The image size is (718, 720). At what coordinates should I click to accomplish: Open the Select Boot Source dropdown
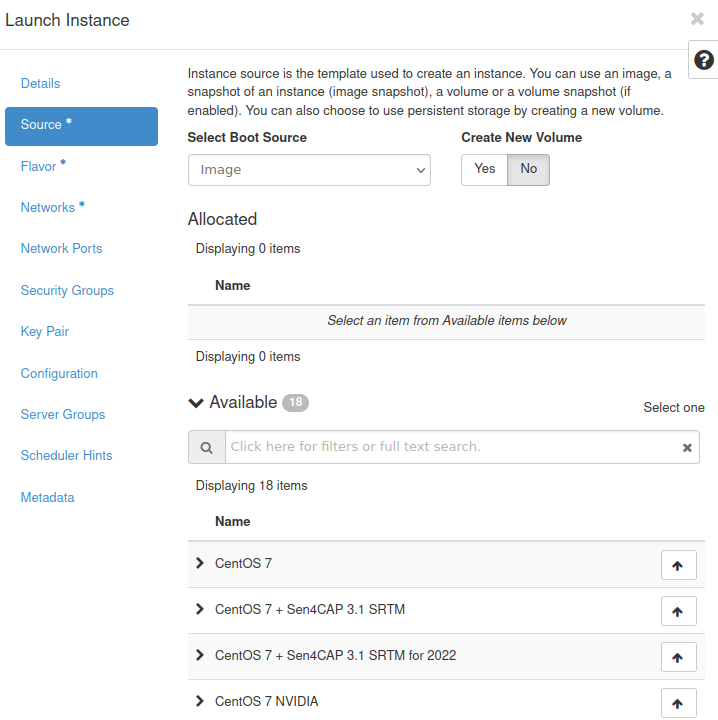coord(309,170)
